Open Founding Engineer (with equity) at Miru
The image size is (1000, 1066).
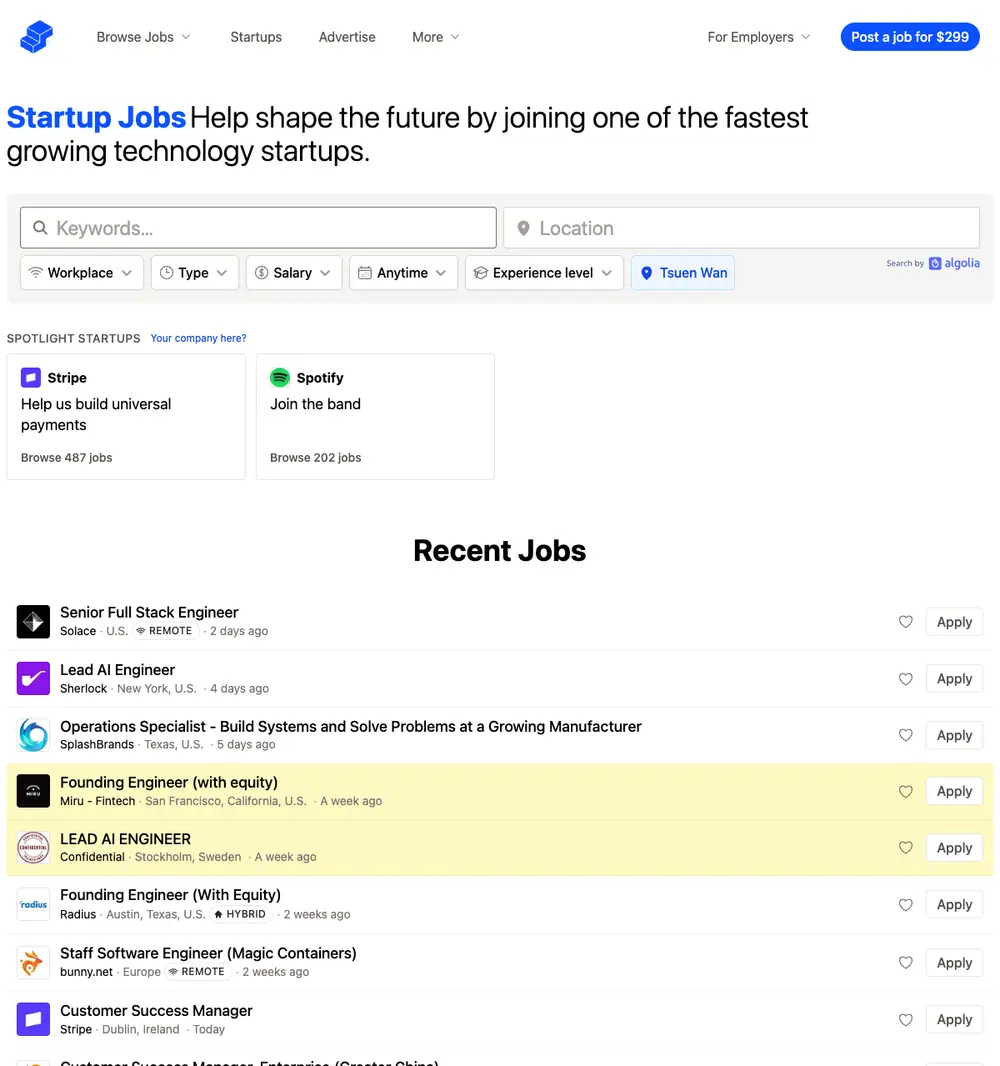pyautogui.click(x=169, y=782)
